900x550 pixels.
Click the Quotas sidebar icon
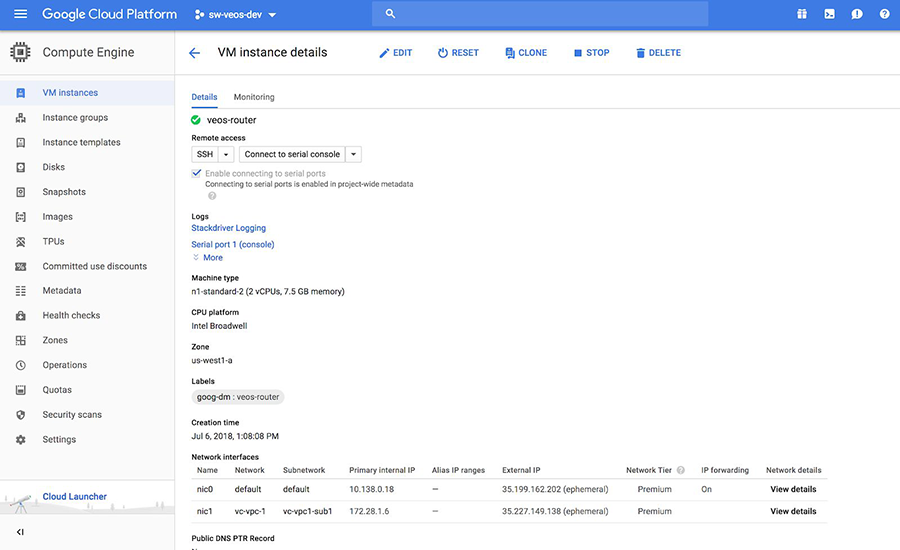pyautogui.click(x=21, y=390)
